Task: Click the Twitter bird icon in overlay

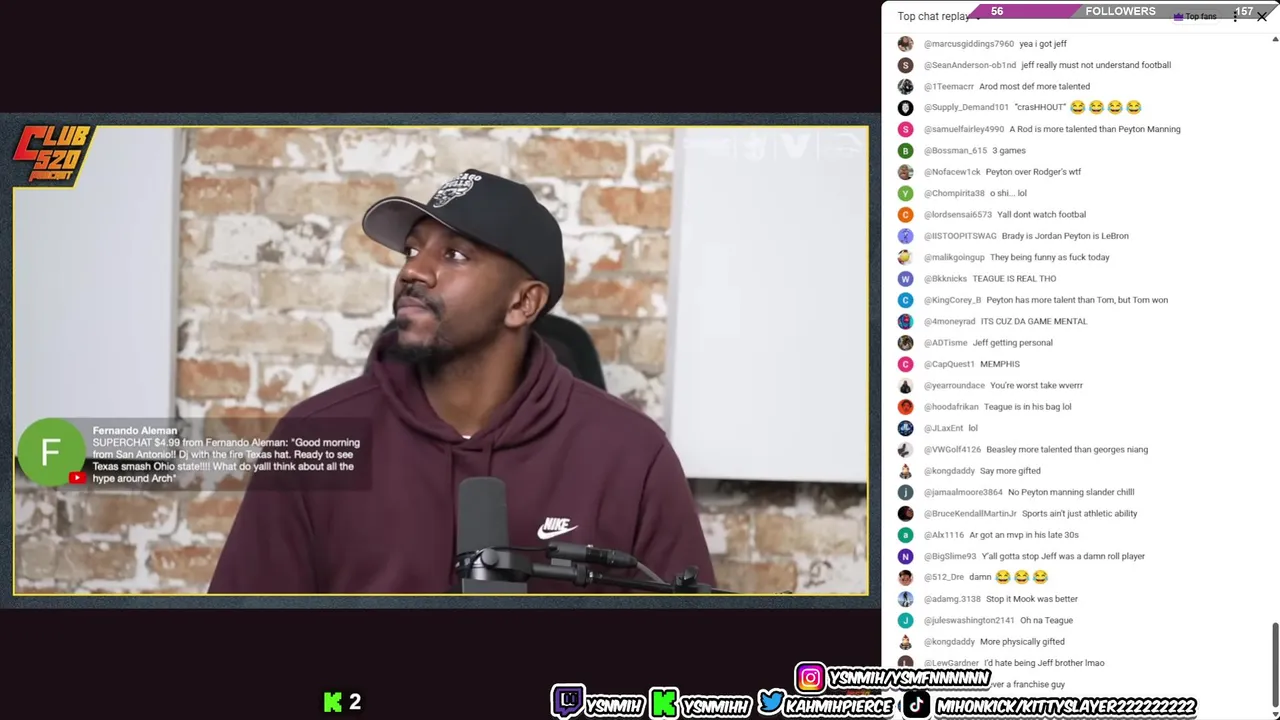Action: point(771,703)
